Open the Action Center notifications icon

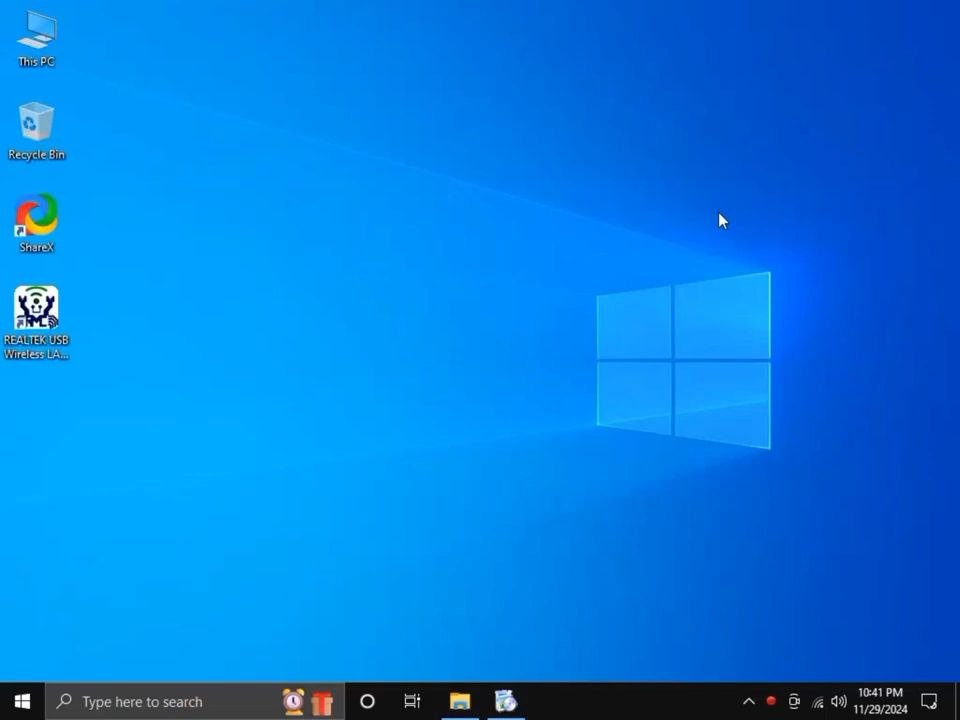tap(929, 701)
